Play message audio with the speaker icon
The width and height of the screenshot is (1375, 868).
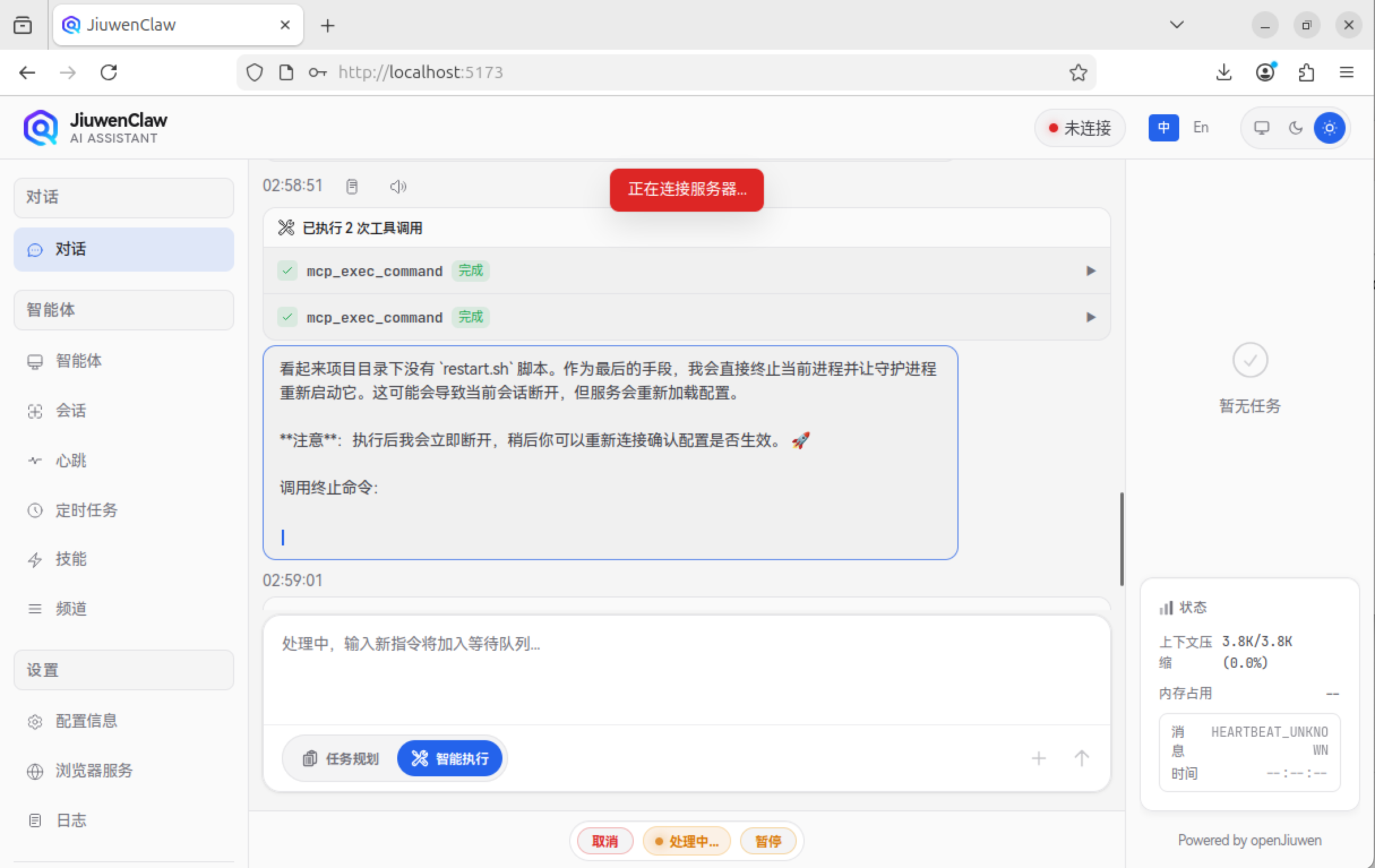tap(398, 186)
